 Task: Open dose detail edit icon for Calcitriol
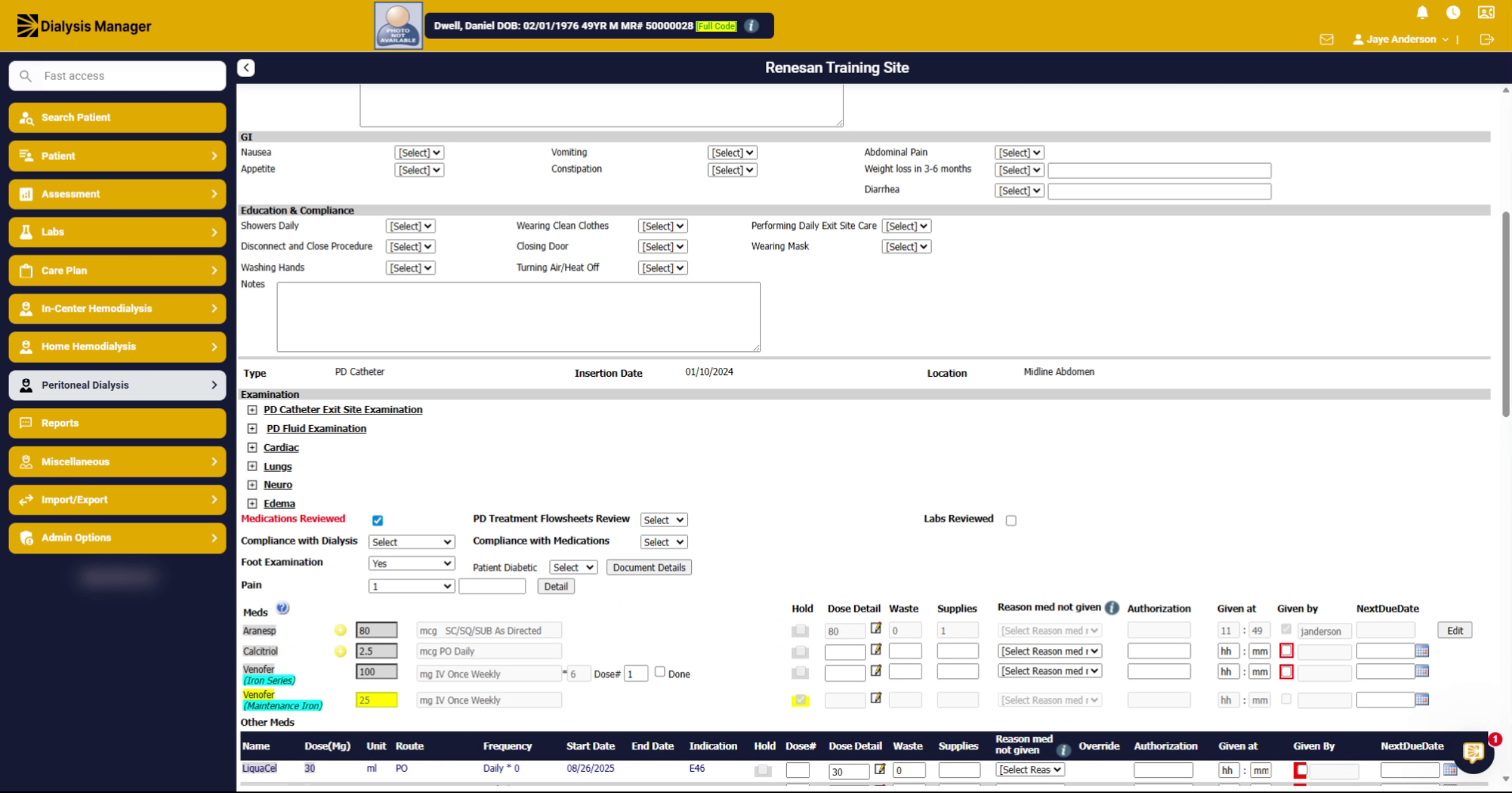click(x=876, y=649)
